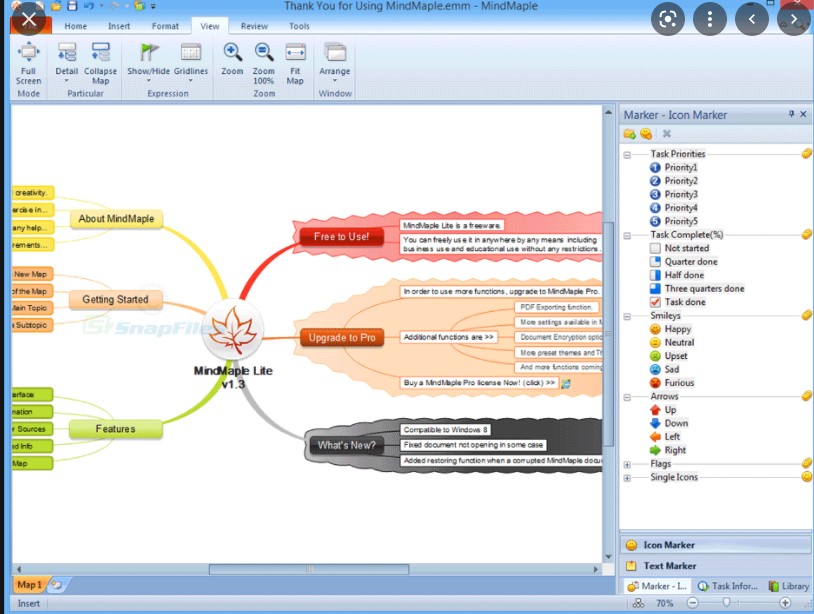This screenshot has height=614, width=814.
Task: Open the Home ribbon tab
Action: pos(76,26)
